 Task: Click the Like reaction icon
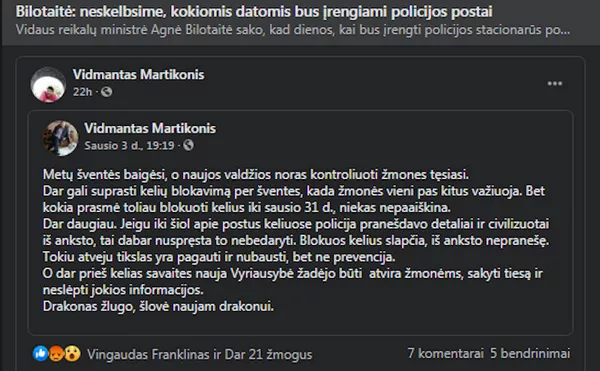[x=40, y=354]
